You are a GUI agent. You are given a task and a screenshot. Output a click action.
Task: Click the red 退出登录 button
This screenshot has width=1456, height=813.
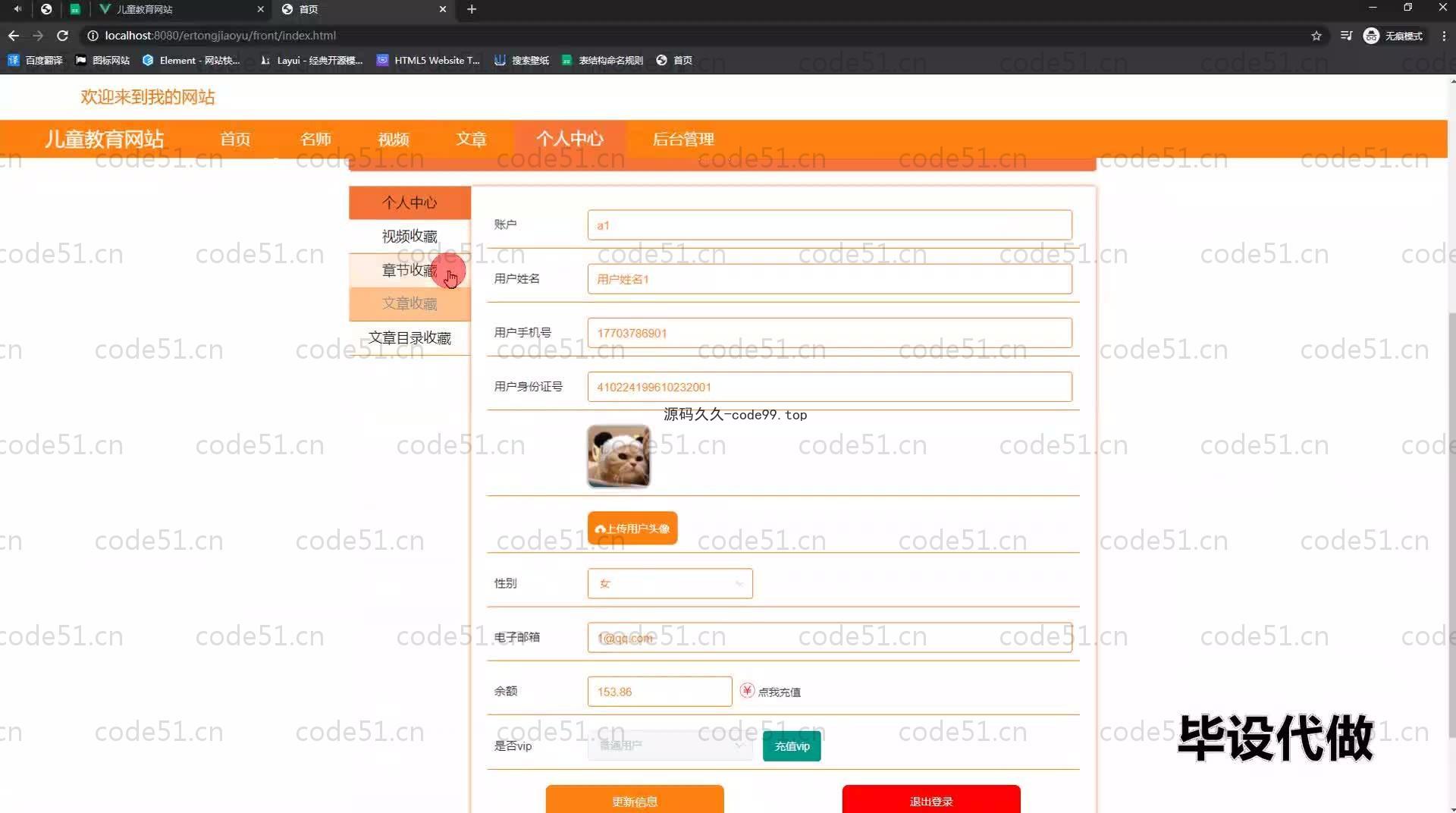pos(931,800)
